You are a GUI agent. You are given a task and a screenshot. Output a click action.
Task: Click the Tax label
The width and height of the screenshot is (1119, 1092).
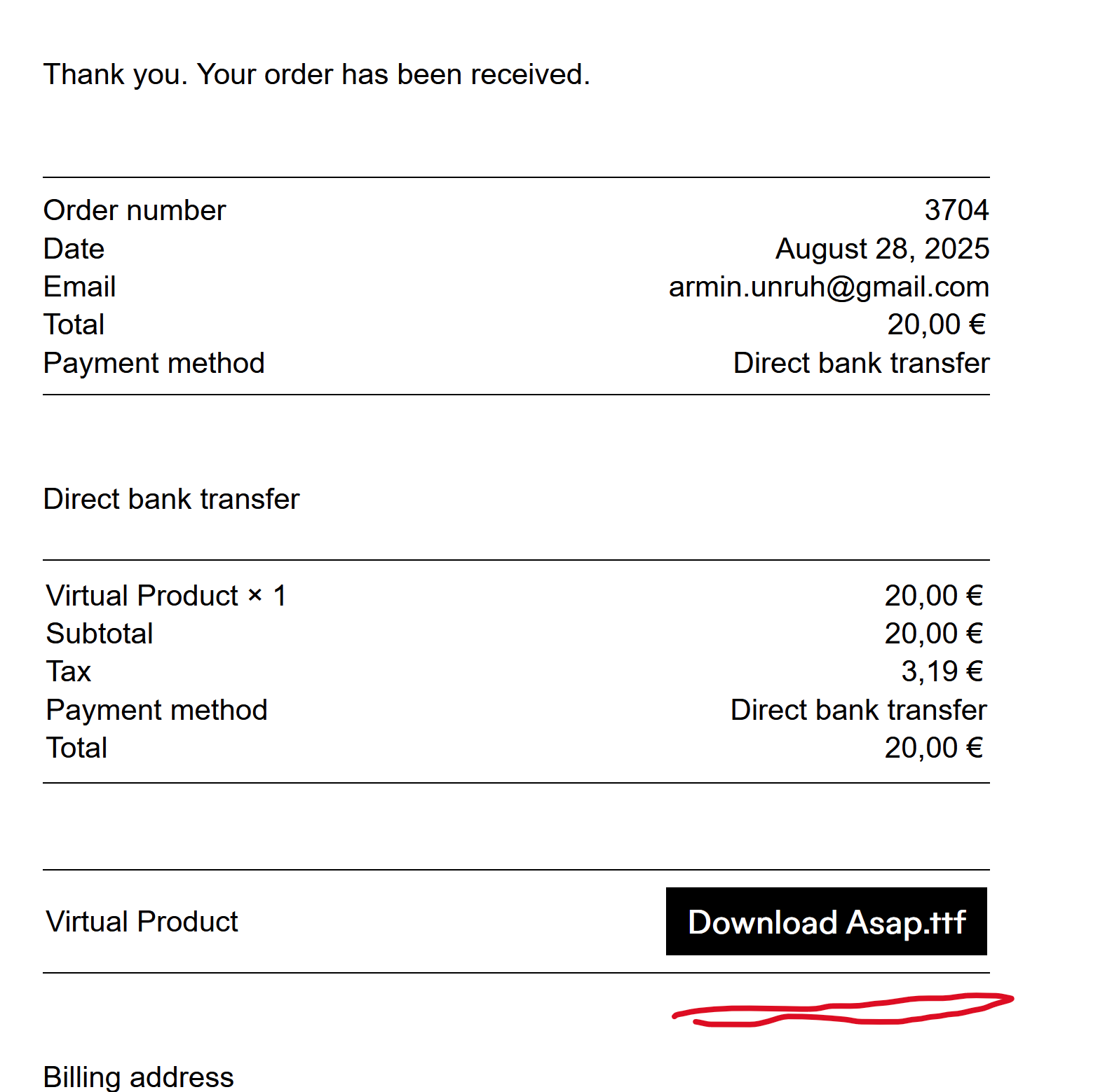click(69, 671)
